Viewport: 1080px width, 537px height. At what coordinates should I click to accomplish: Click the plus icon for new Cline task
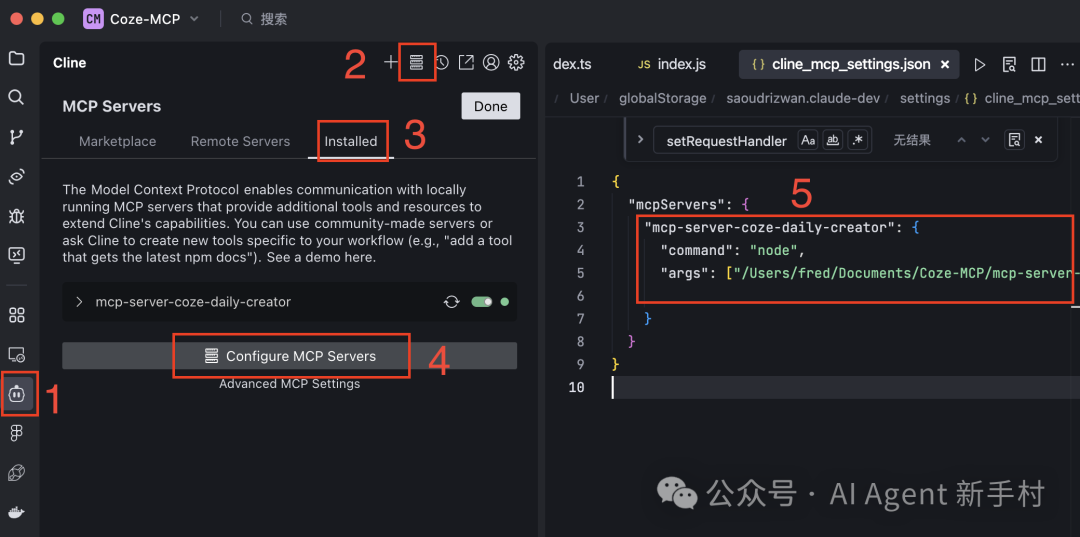[391, 63]
